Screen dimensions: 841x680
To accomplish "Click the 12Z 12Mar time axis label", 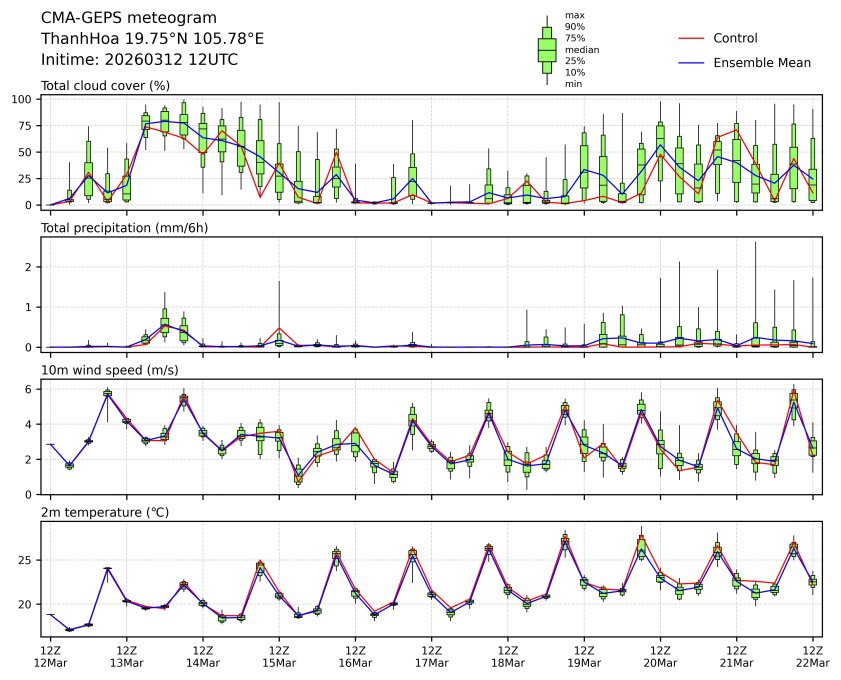I will click(x=50, y=655).
